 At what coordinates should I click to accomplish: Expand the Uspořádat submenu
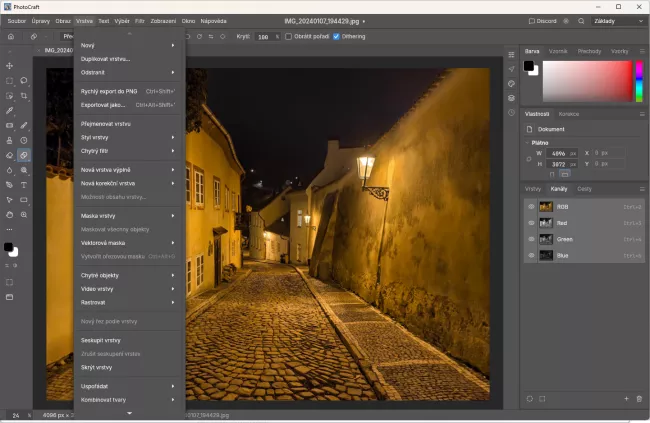128,386
